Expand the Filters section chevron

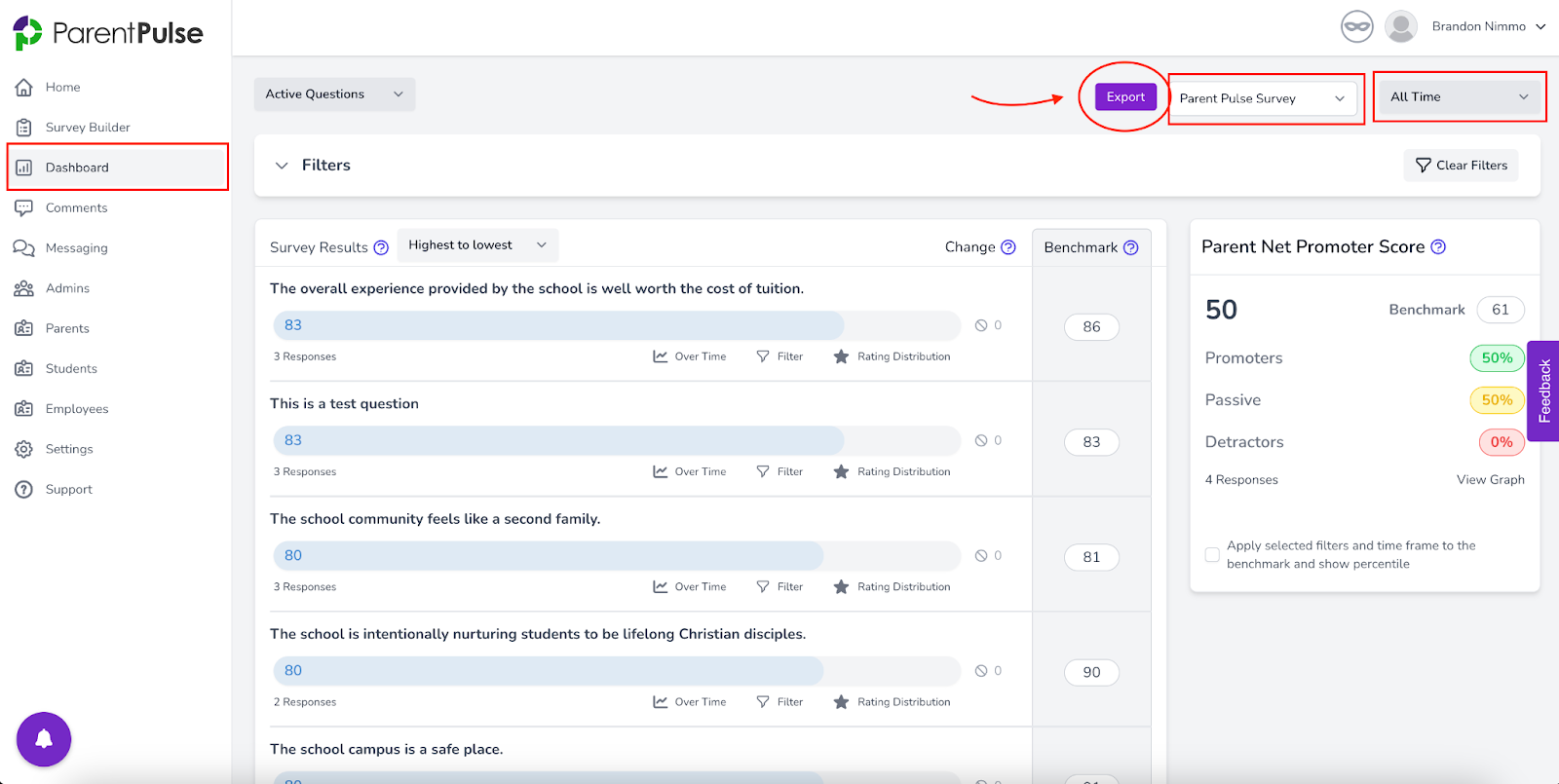coord(282,166)
